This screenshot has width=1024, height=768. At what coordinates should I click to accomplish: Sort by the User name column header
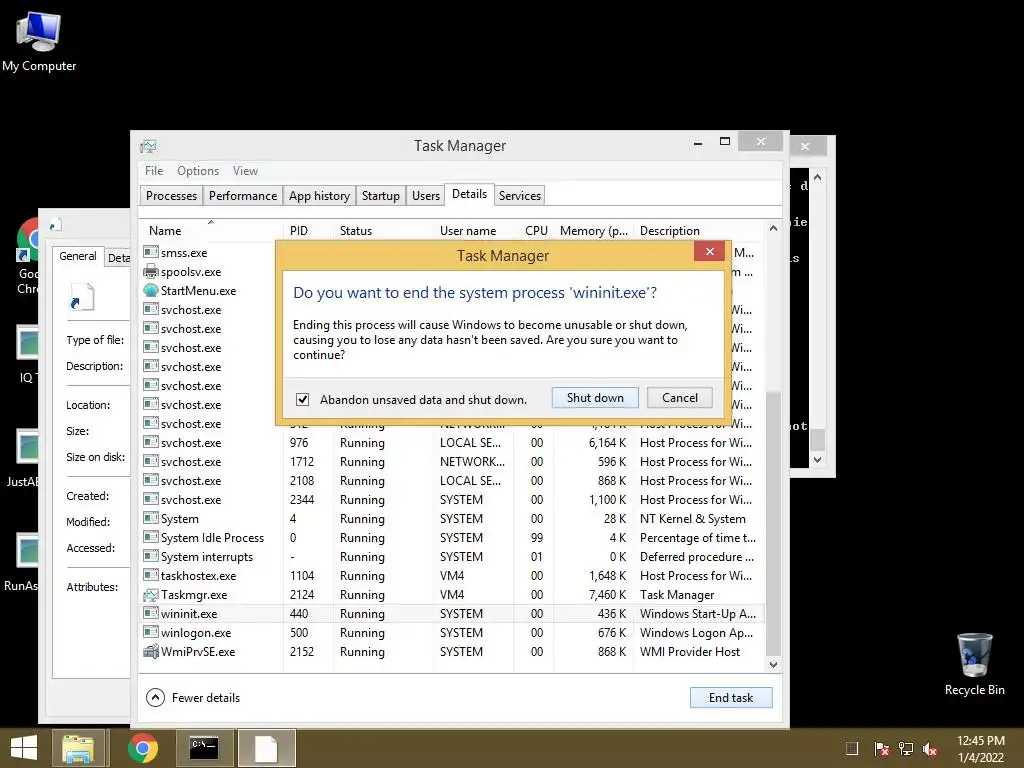click(473, 231)
